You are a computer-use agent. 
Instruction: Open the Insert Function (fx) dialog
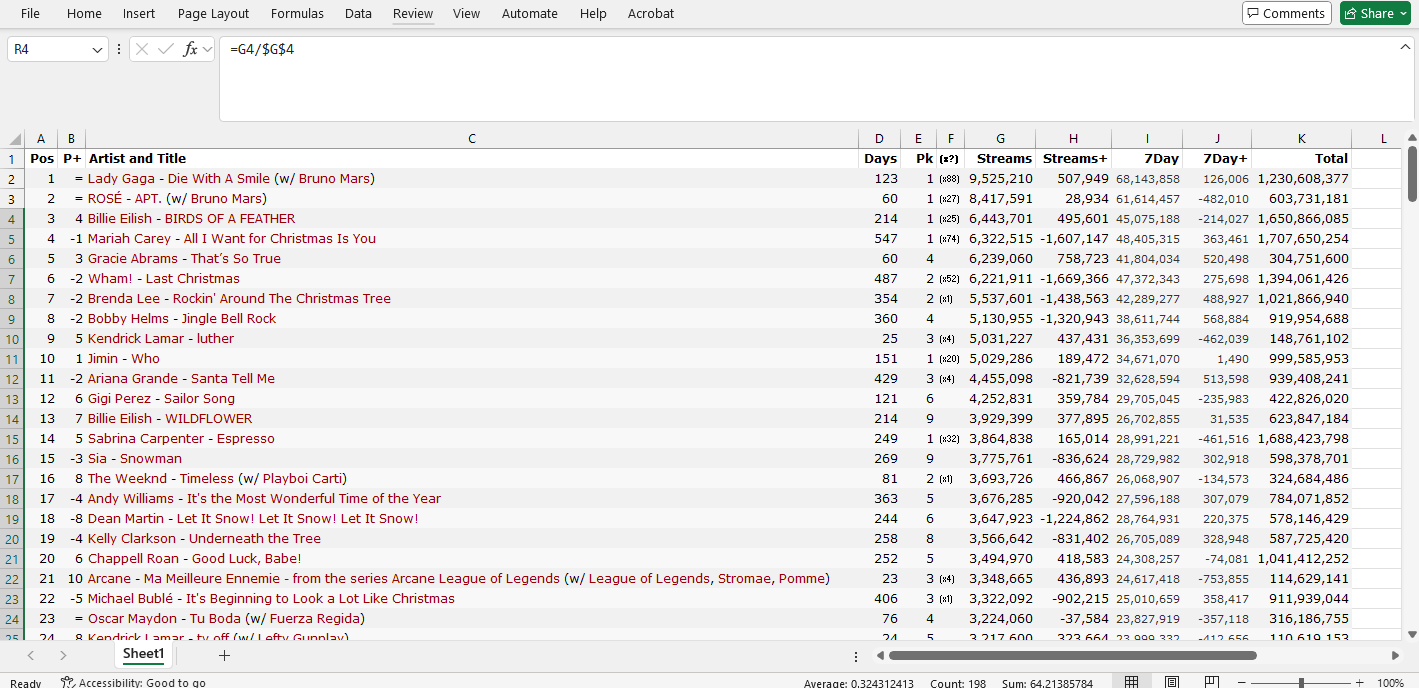coord(190,49)
